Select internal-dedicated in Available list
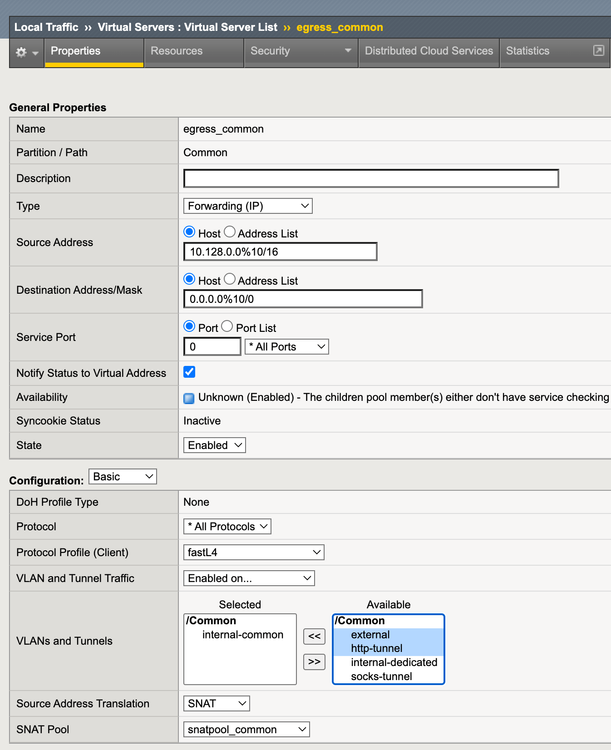611x750 pixels. pyautogui.click(x=394, y=662)
